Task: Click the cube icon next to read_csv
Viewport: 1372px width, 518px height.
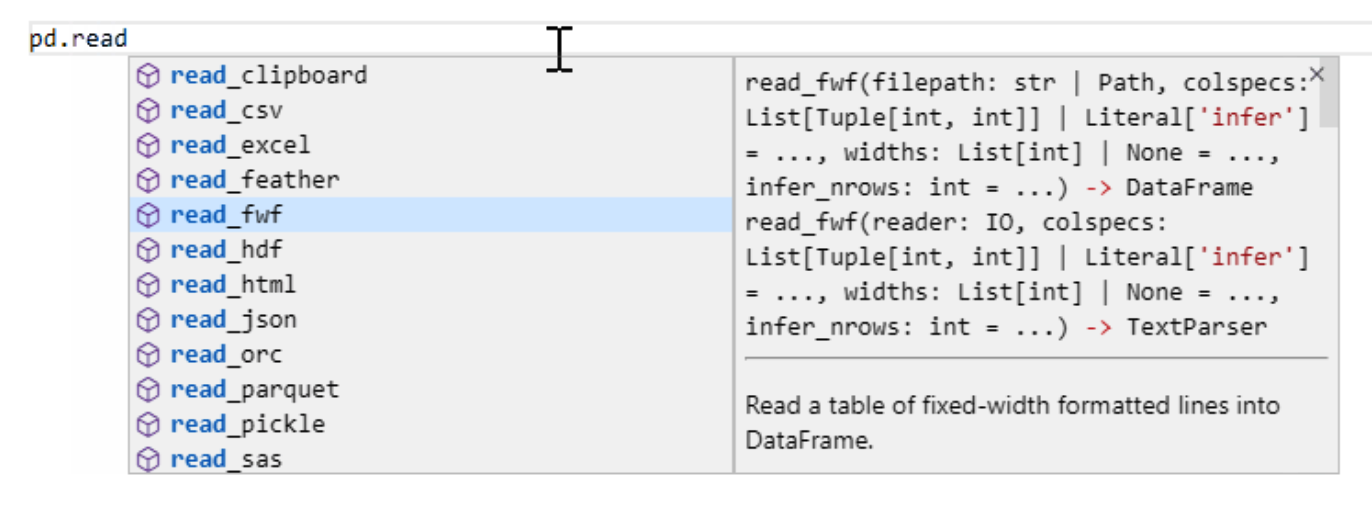Action: [148, 111]
